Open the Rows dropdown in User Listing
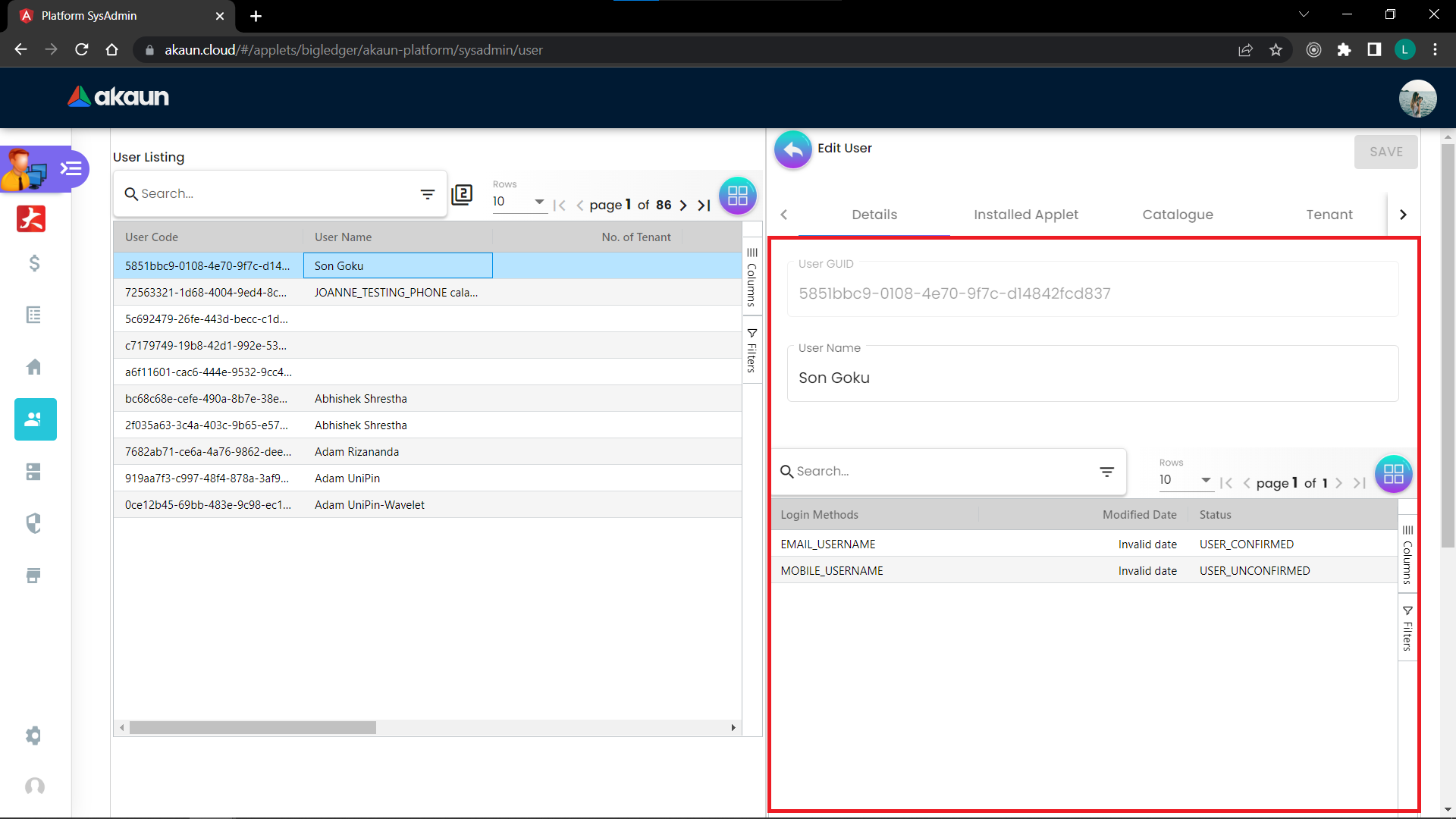 coord(519,202)
